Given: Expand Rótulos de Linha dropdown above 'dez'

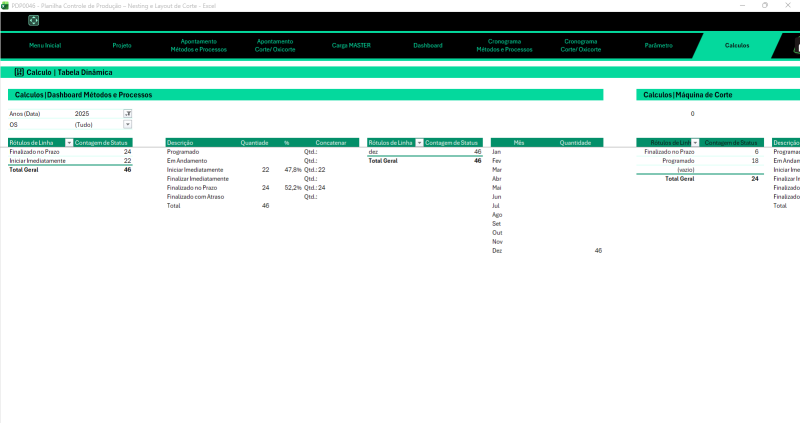Looking at the screenshot, I should click(419, 143).
